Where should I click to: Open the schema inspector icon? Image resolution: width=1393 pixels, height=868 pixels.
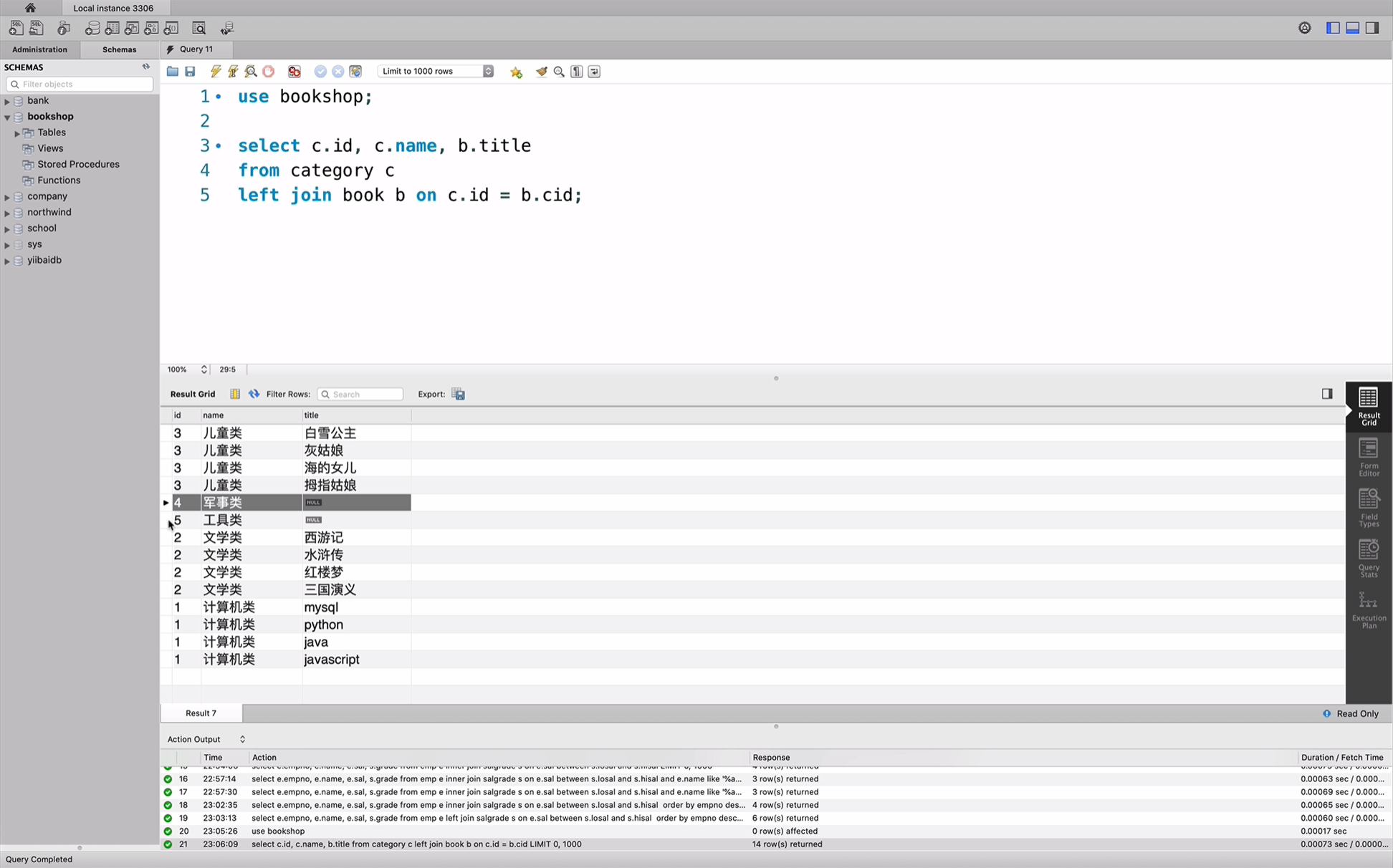(64, 28)
